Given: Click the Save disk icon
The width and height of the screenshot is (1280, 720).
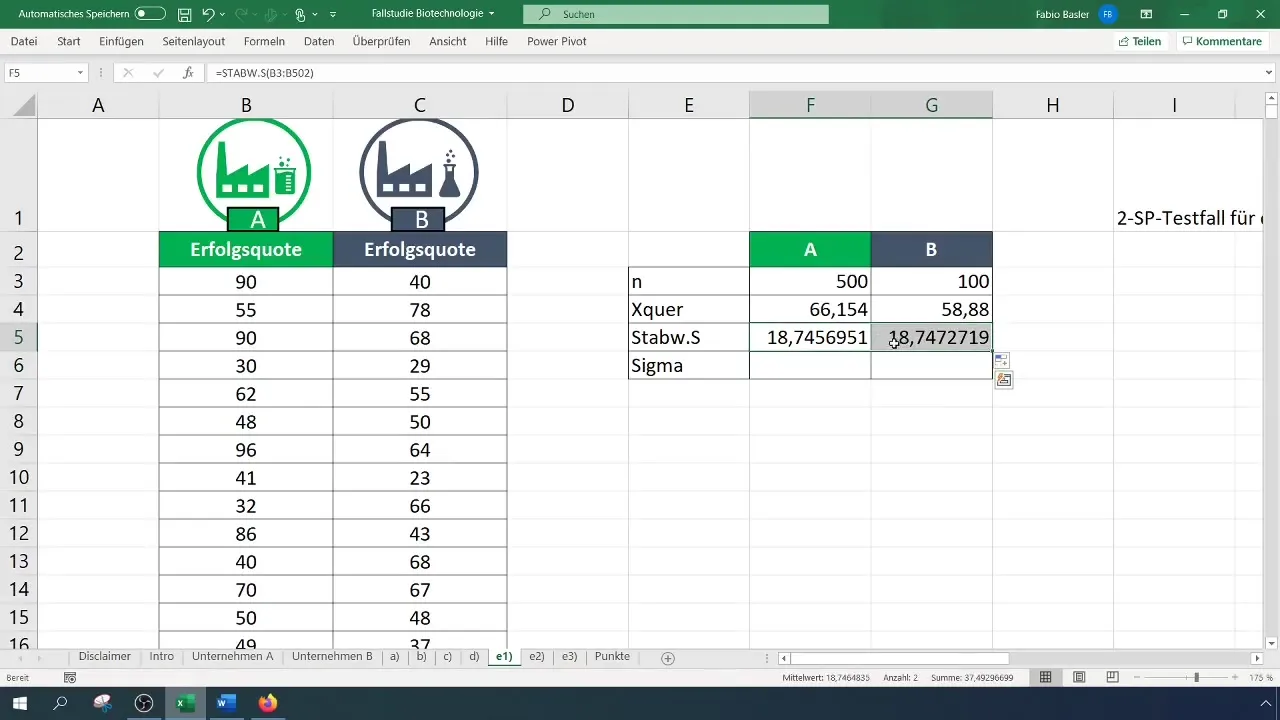Looking at the screenshot, I should pos(184,14).
